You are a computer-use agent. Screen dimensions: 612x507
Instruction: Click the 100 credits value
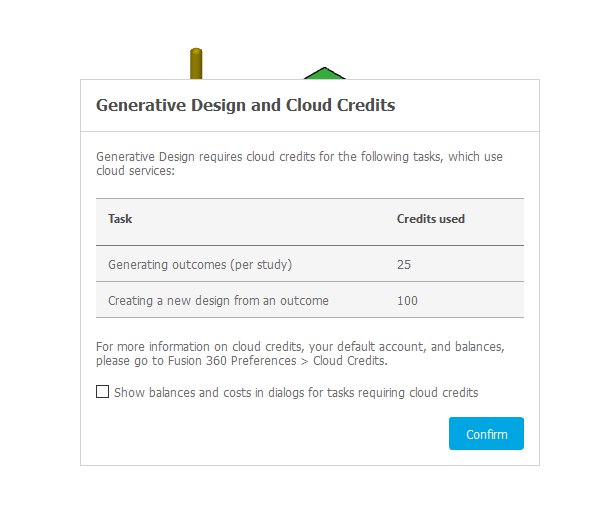(x=407, y=300)
